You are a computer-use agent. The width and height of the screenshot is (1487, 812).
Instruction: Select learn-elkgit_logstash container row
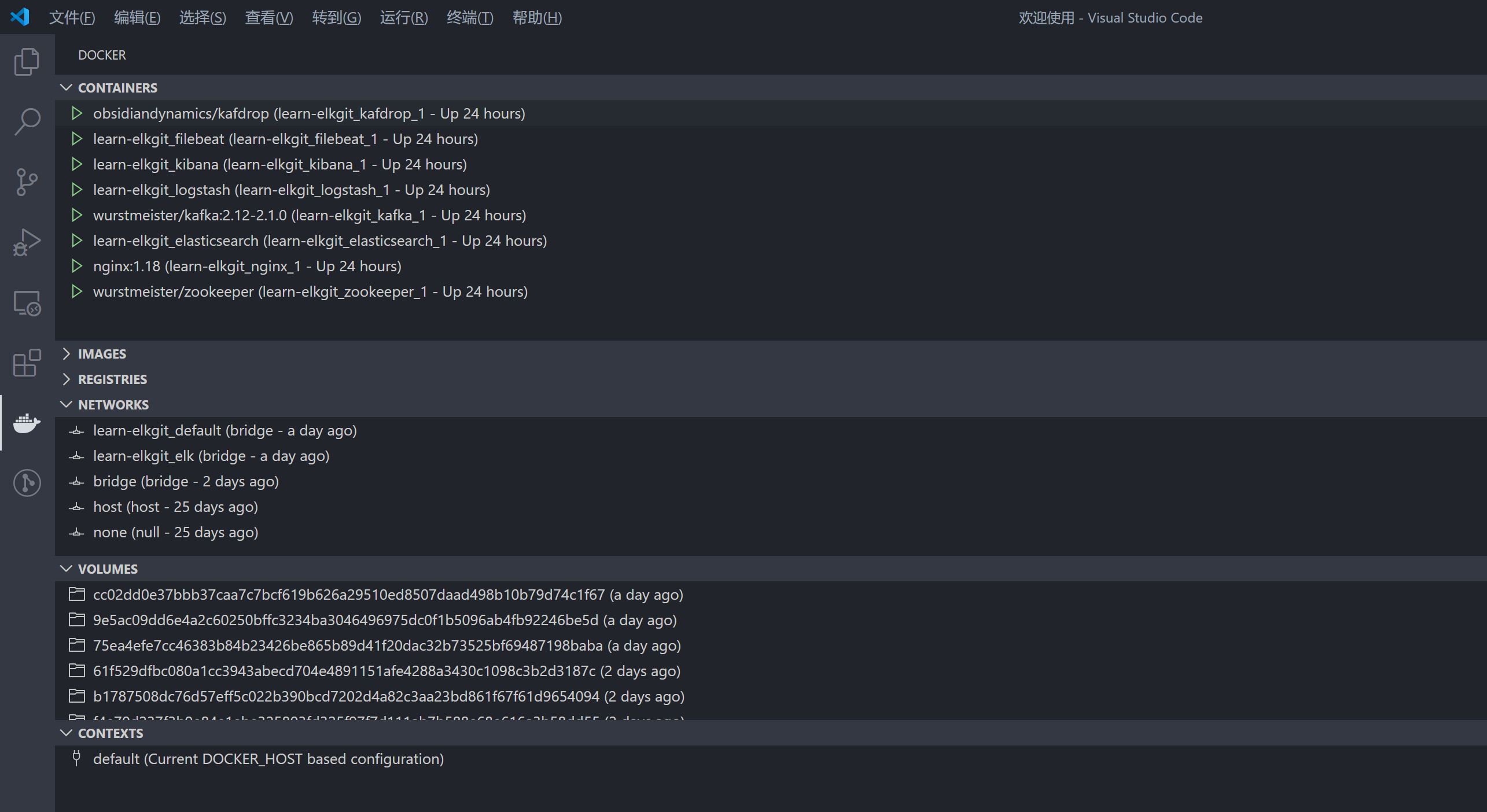click(771, 190)
